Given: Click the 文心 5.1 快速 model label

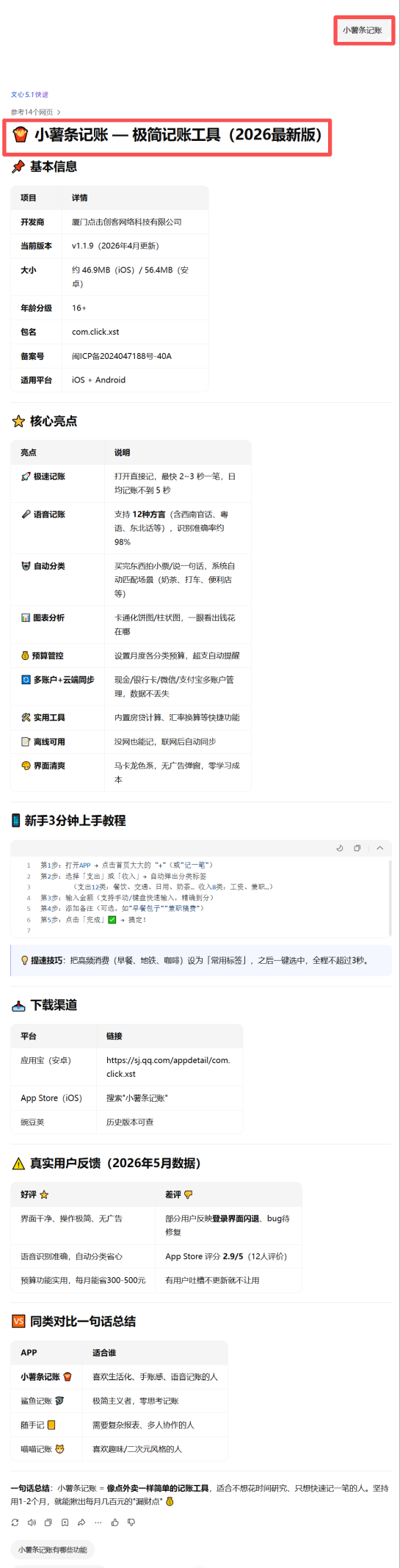Looking at the screenshot, I should 29,95.
